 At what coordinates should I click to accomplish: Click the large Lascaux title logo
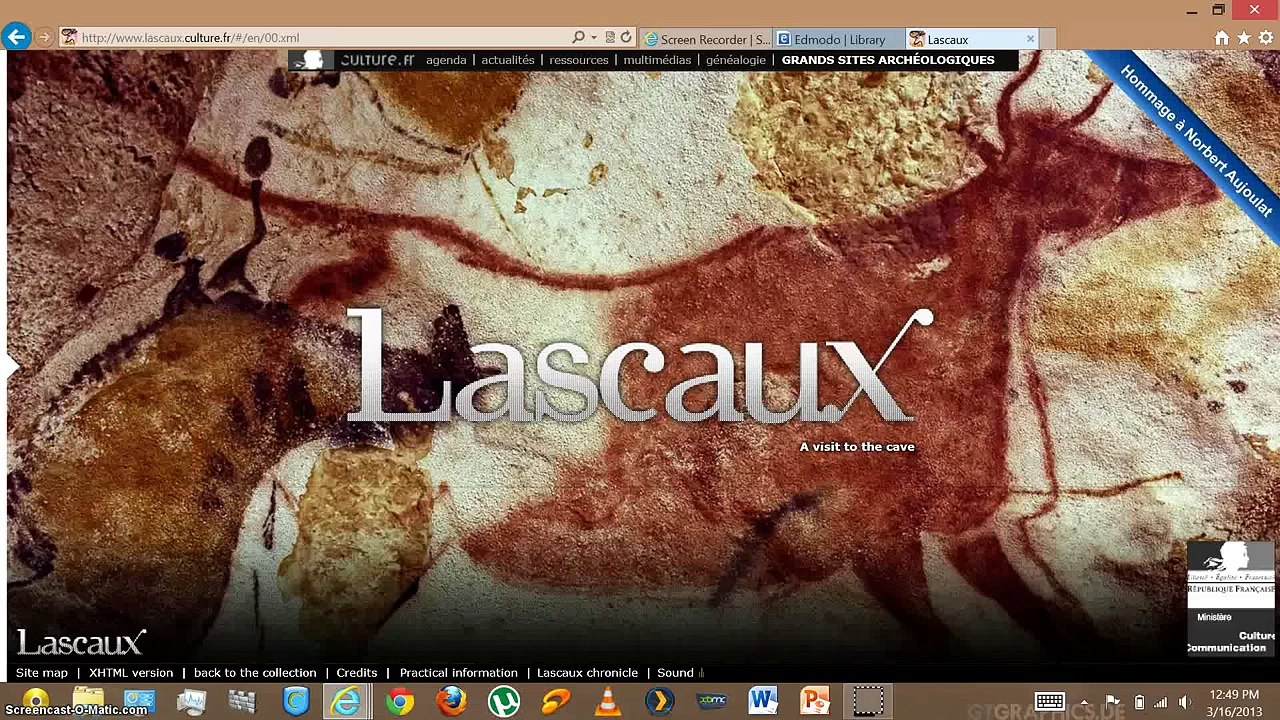click(639, 365)
